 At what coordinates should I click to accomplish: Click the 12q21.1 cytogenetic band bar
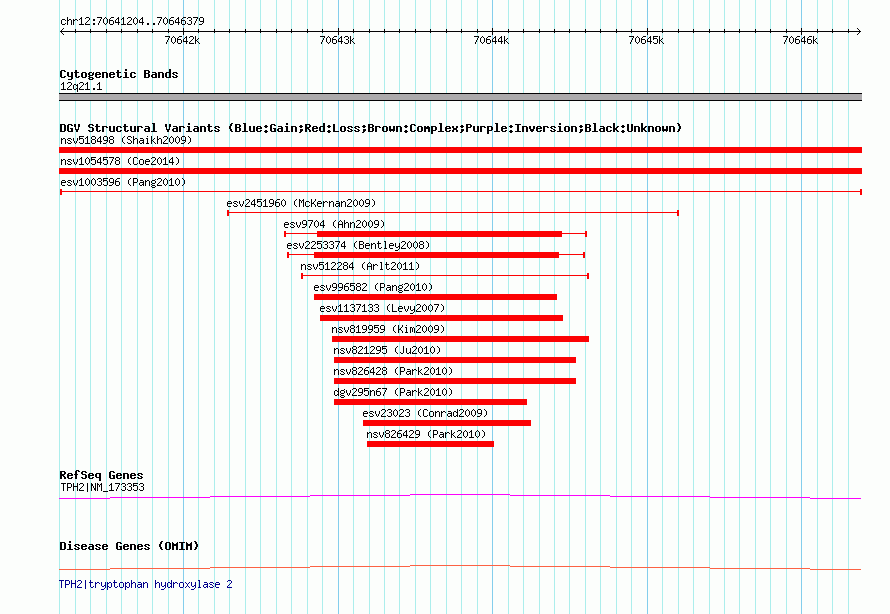pyautogui.click(x=460, y=97)
